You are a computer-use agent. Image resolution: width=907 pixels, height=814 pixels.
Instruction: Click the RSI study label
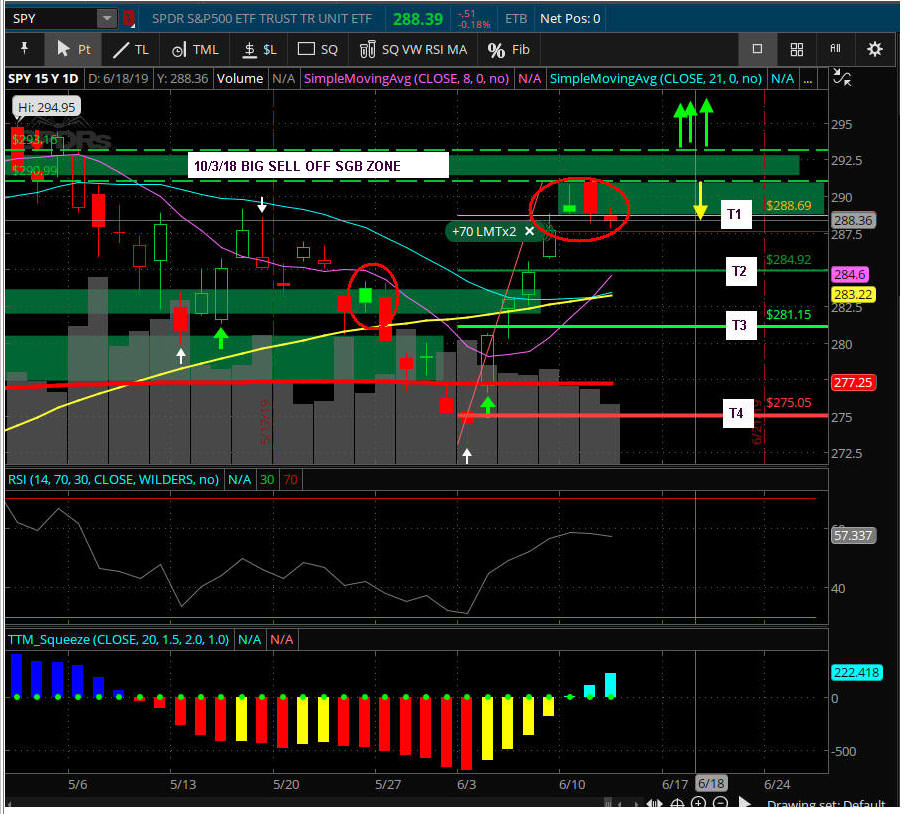[112, 479]
